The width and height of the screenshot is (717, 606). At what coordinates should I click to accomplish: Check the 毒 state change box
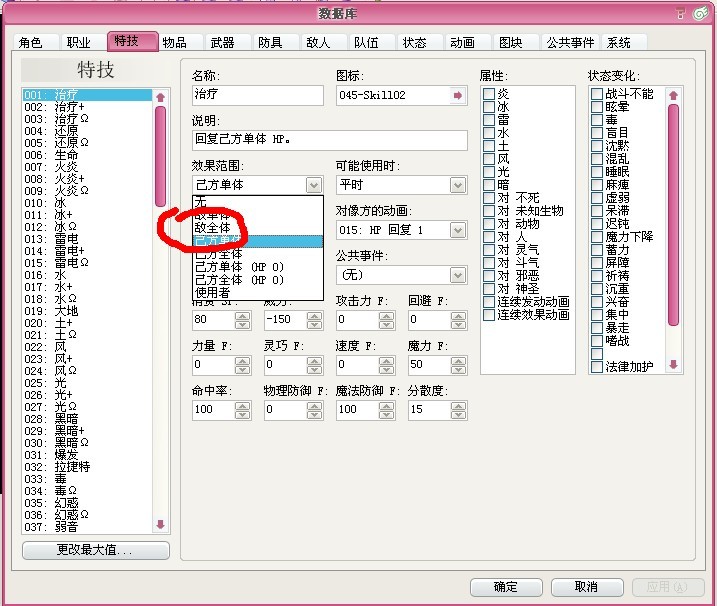596,120
